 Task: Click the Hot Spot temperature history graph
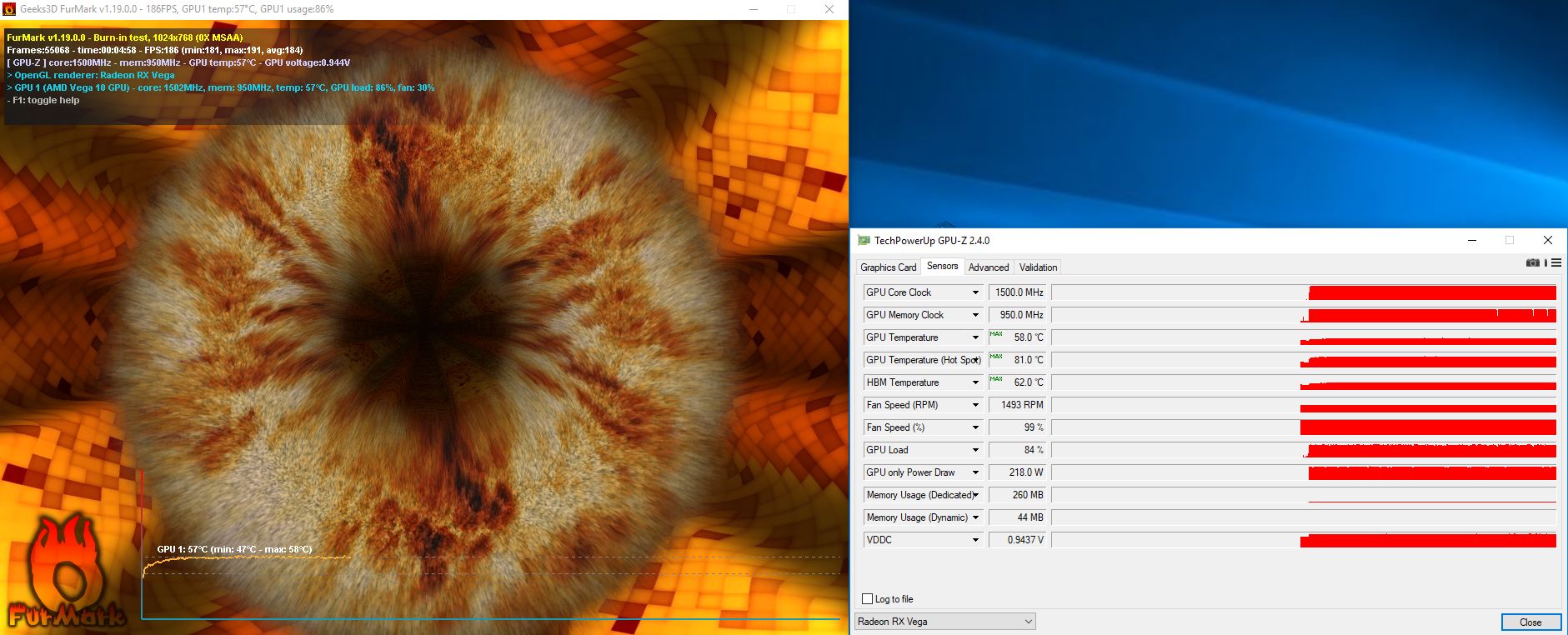coord(1304,360)
